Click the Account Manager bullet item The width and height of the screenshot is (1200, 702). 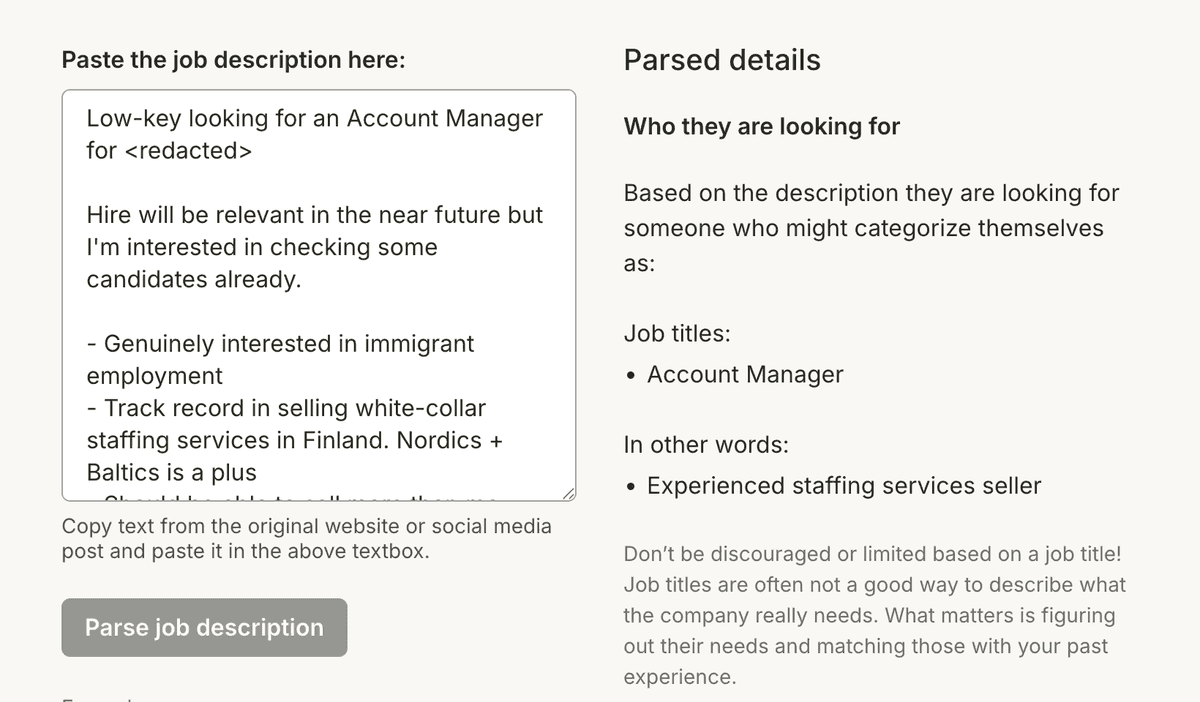[x=744, y=374]
